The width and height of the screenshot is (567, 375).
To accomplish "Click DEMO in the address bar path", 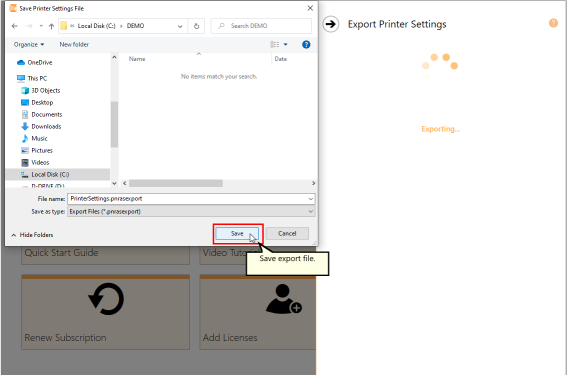I will [135, 26].
